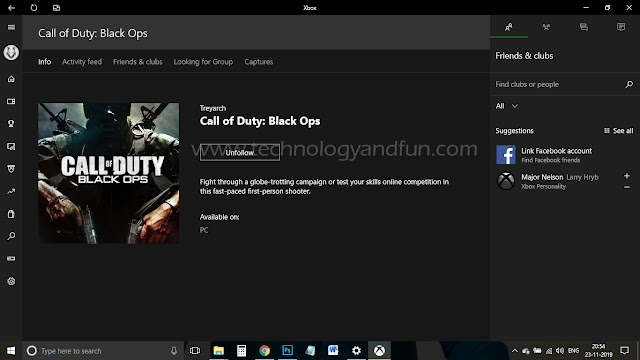
Task: Click the ENG language indicator
Action: pyautogui.click(x=573, y=351)
